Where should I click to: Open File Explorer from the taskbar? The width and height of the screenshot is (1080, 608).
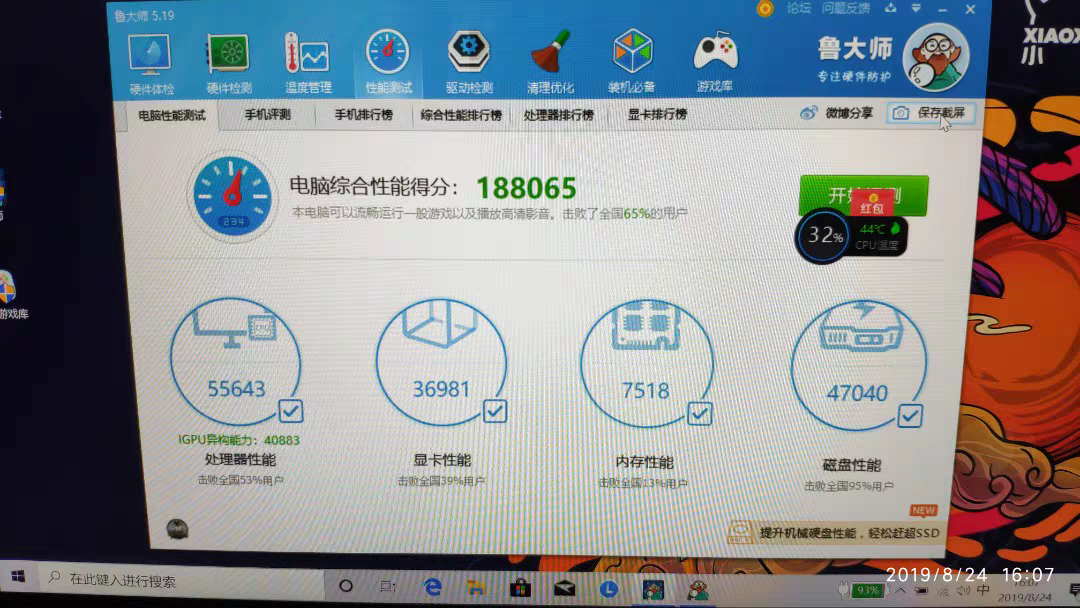coord(476,587)
